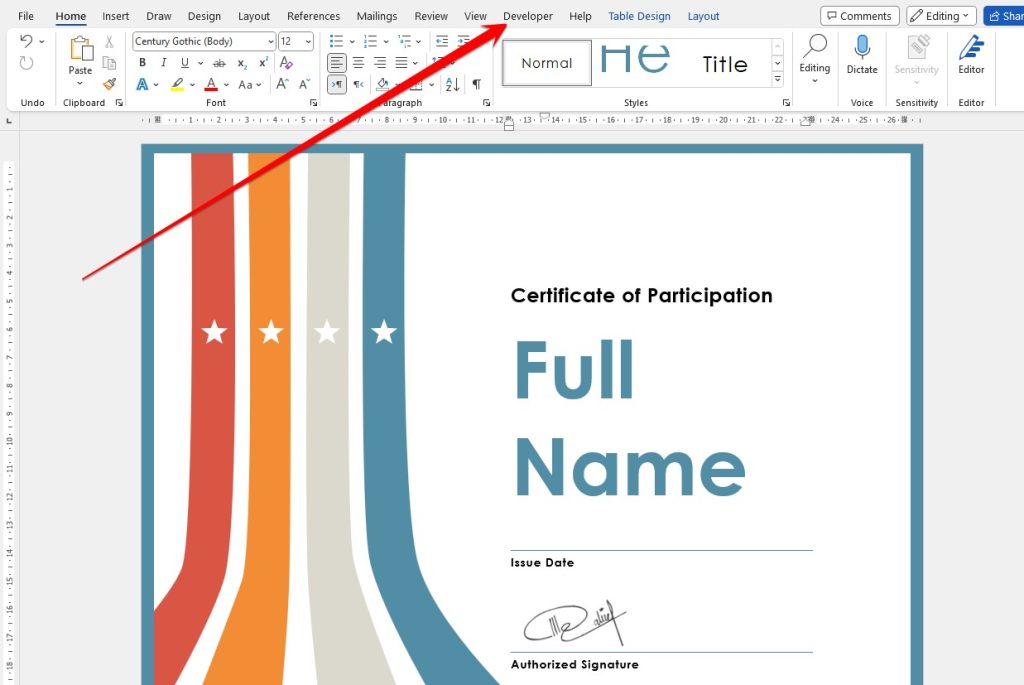The height and width of the screenshot is (685, 1024).
Task: Expand the Undo history arrow
Action: tap(42, 41)
